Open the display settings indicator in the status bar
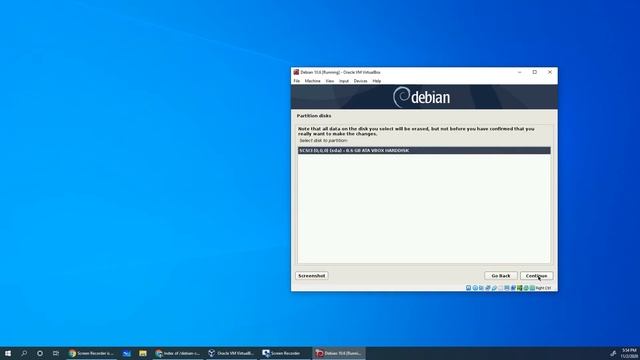The image size is (640, 360). tap(507, 288)
